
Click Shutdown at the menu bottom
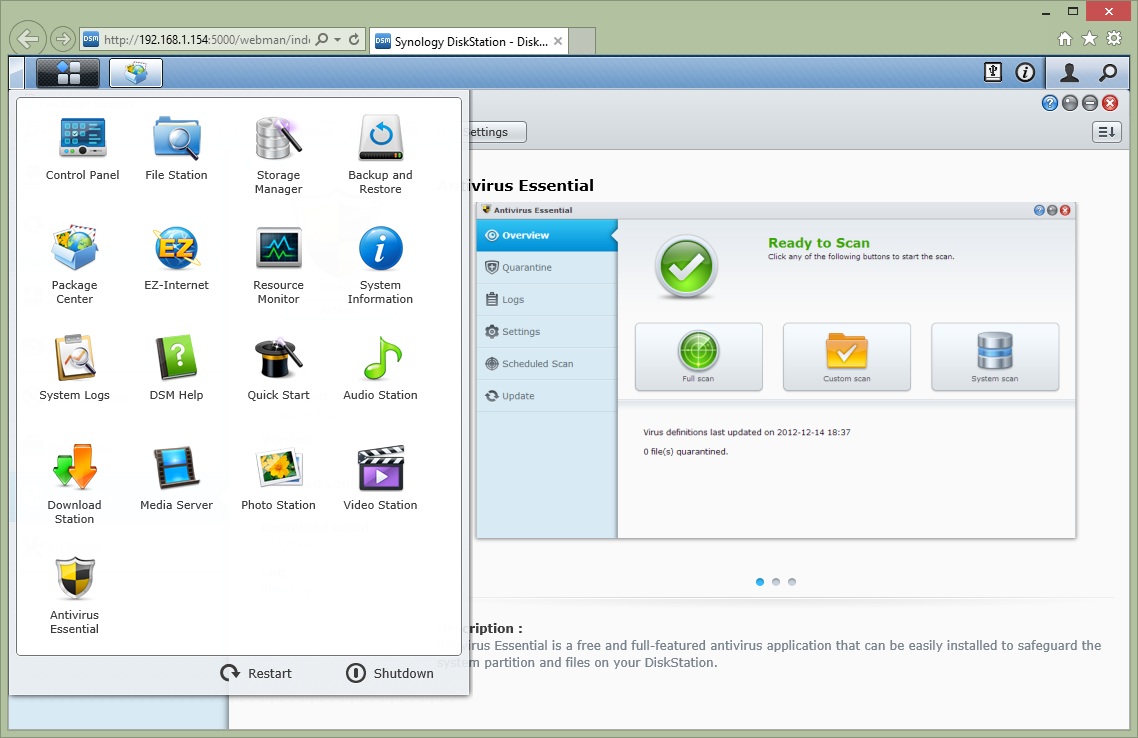tap(390, 673)
